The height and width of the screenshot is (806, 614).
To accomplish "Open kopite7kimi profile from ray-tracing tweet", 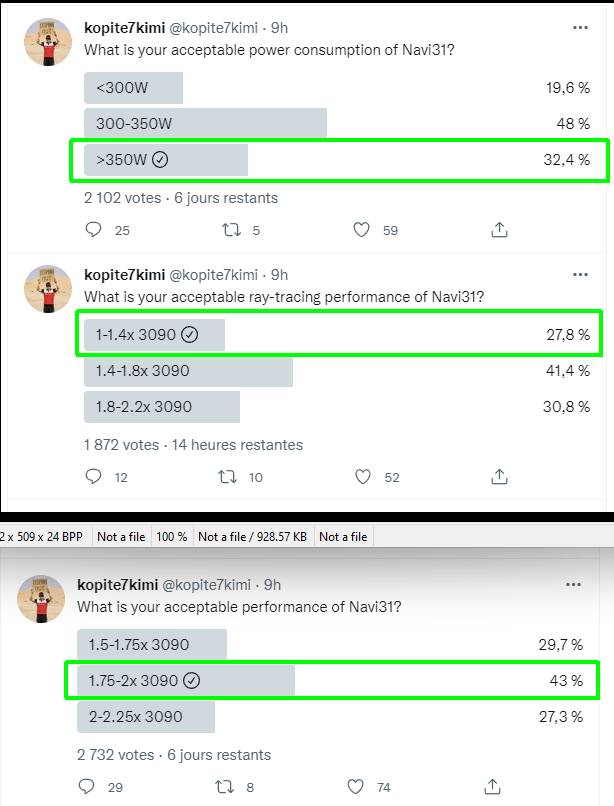I will coord(124,275).
